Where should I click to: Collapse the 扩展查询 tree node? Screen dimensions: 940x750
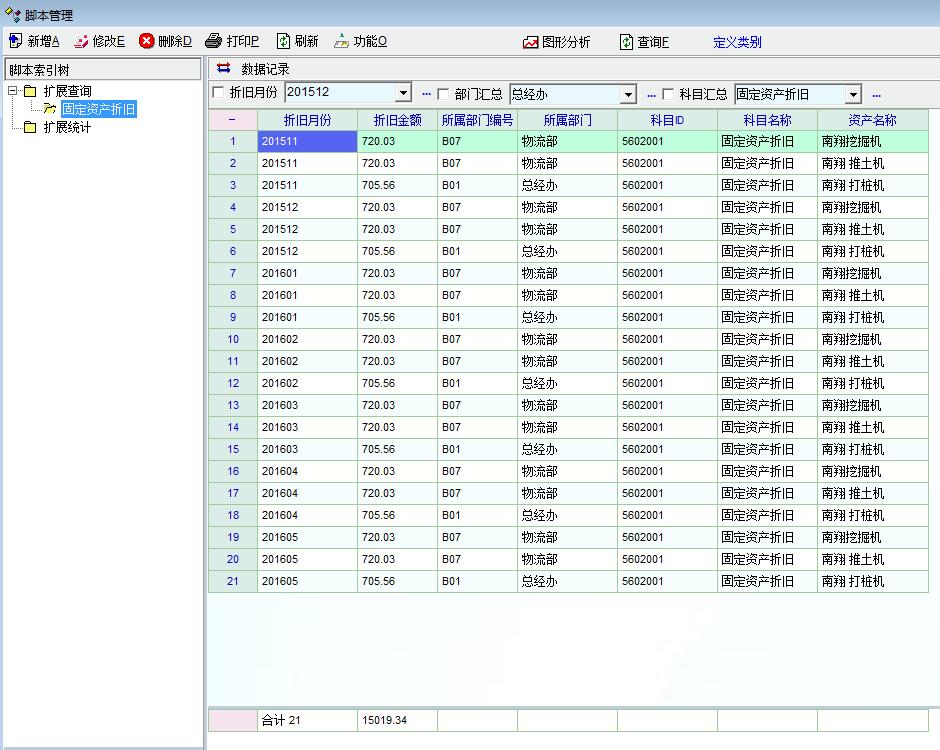(12, 91)
